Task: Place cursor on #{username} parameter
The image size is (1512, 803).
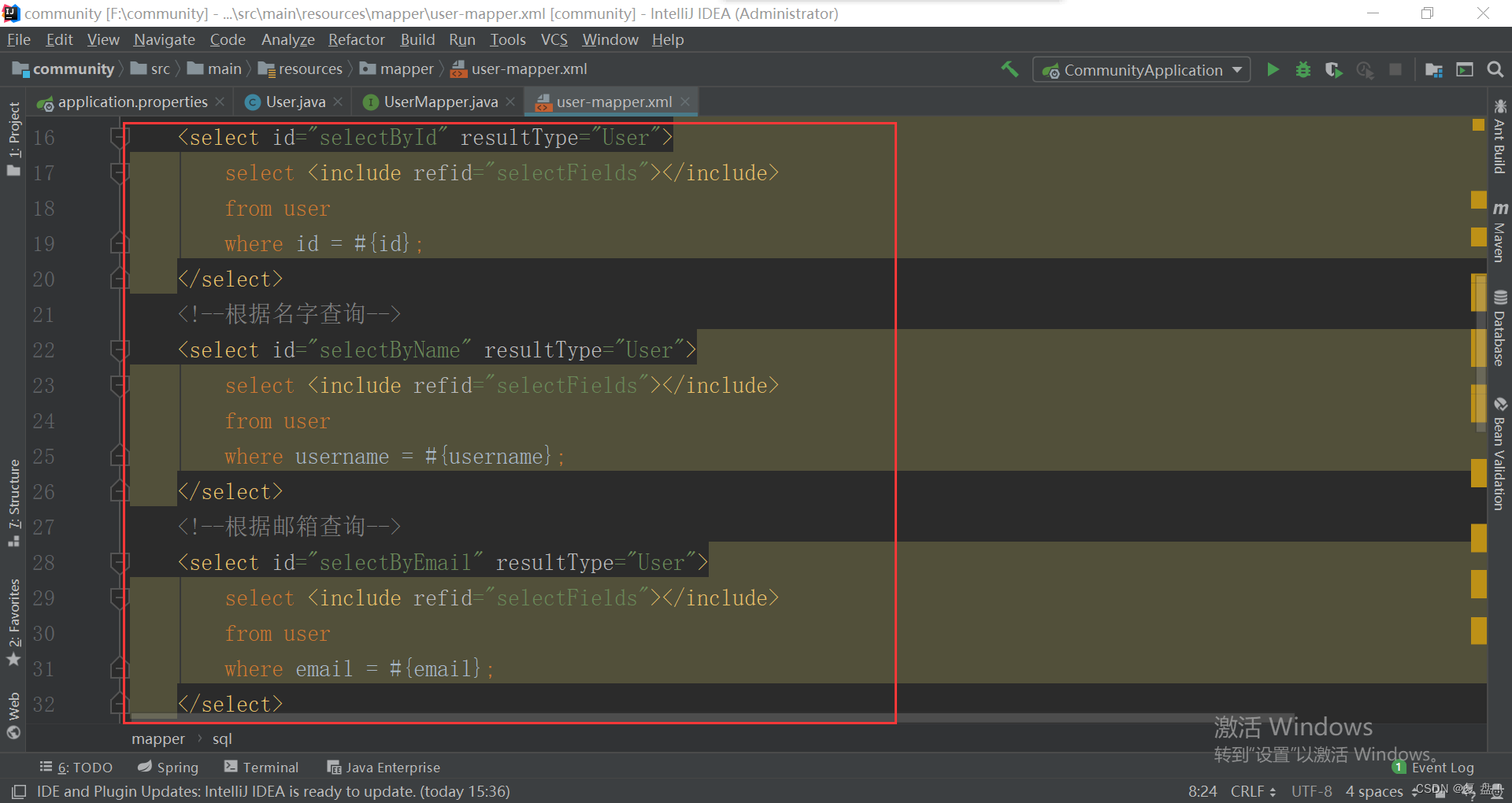Action: point(488,457)
